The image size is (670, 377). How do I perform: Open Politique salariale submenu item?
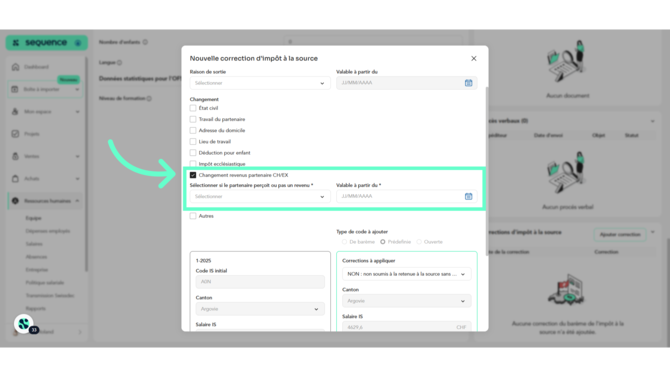coord(44,283)
